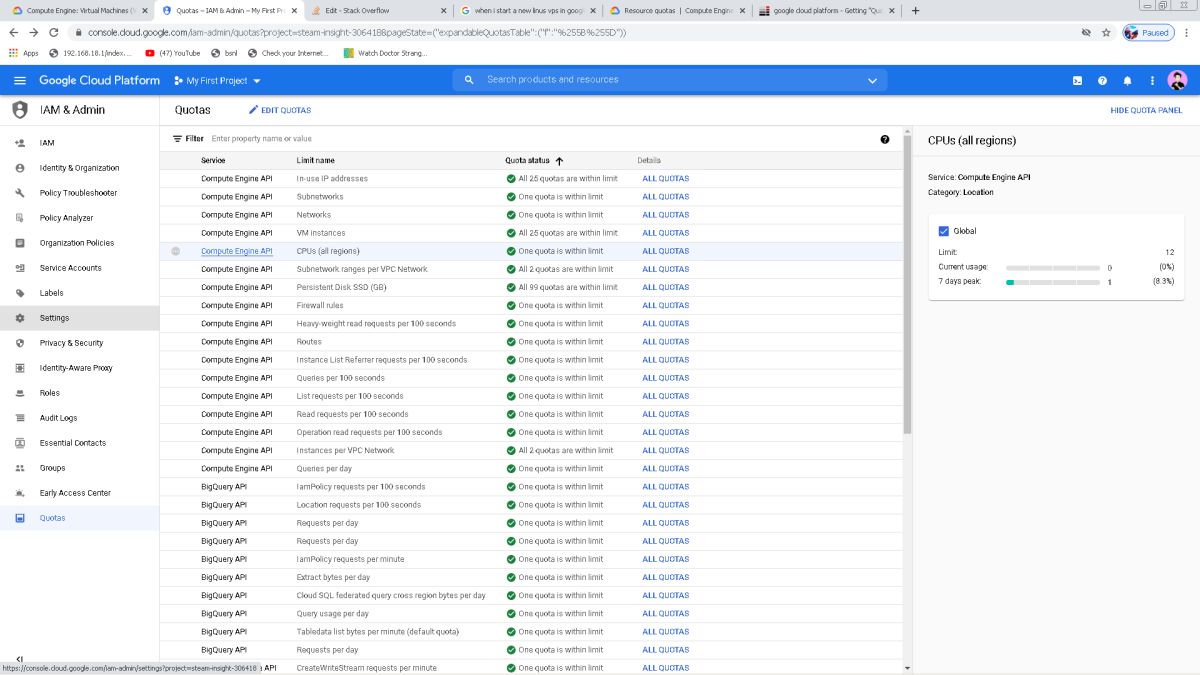Select the CPUs (all regions) row selector
Image resolution: width=1200 pixels, height=675 pixels.
(176, 251)
